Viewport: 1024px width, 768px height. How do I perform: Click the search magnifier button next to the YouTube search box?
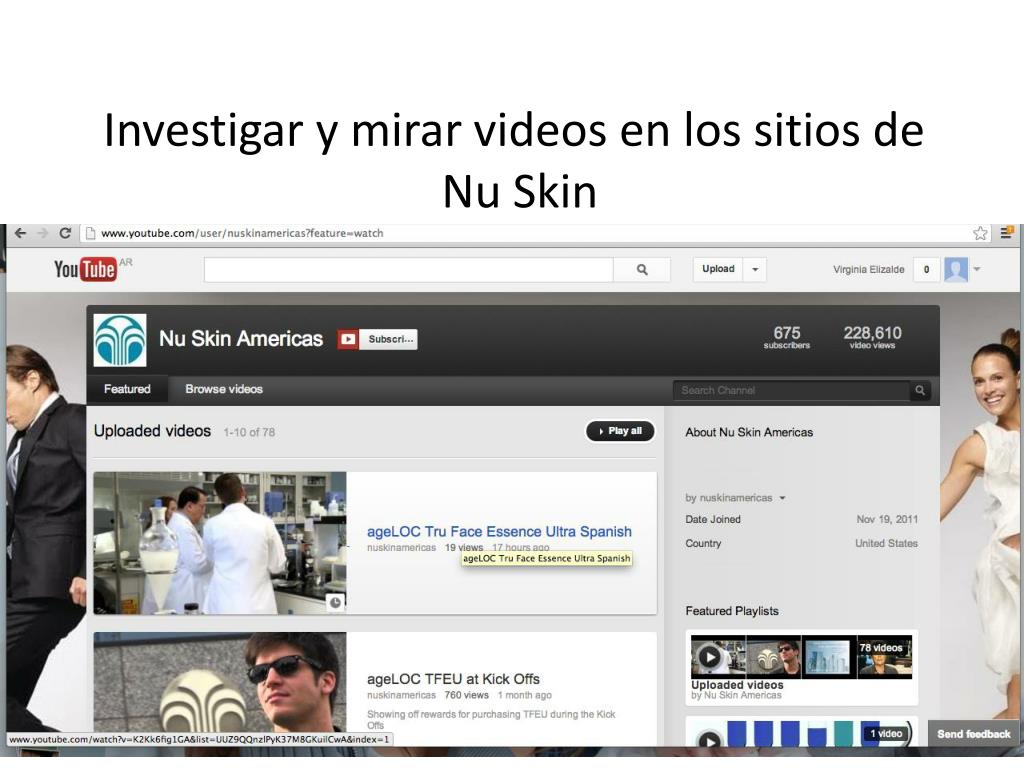(642, 269)
